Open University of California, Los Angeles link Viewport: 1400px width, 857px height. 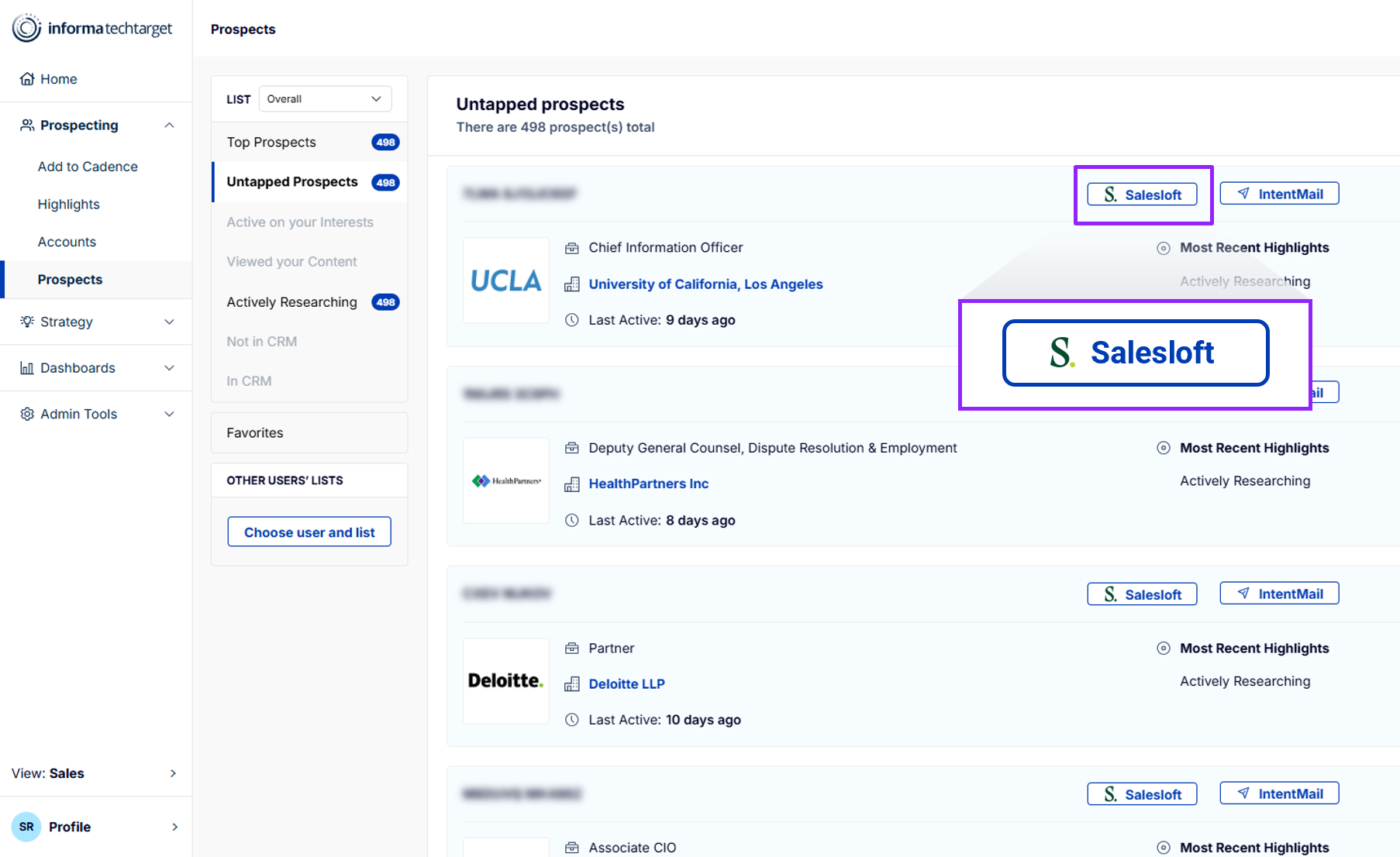coord(705,284)
